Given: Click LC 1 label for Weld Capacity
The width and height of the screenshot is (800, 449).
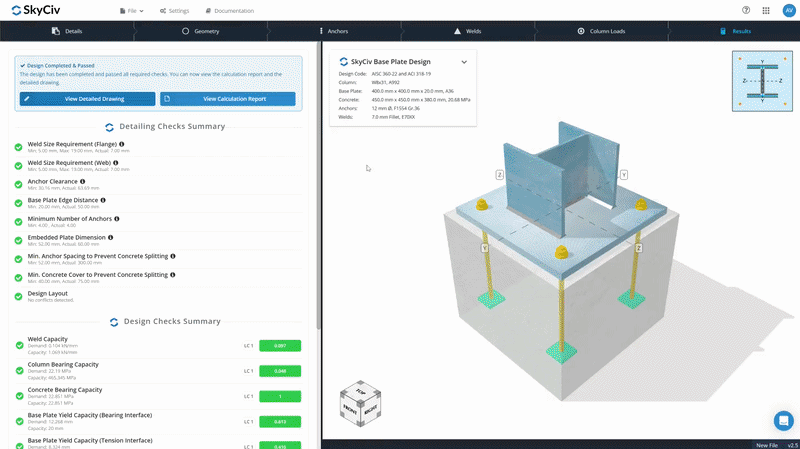Looking at the screenshot, I should [x=248, y=346].
